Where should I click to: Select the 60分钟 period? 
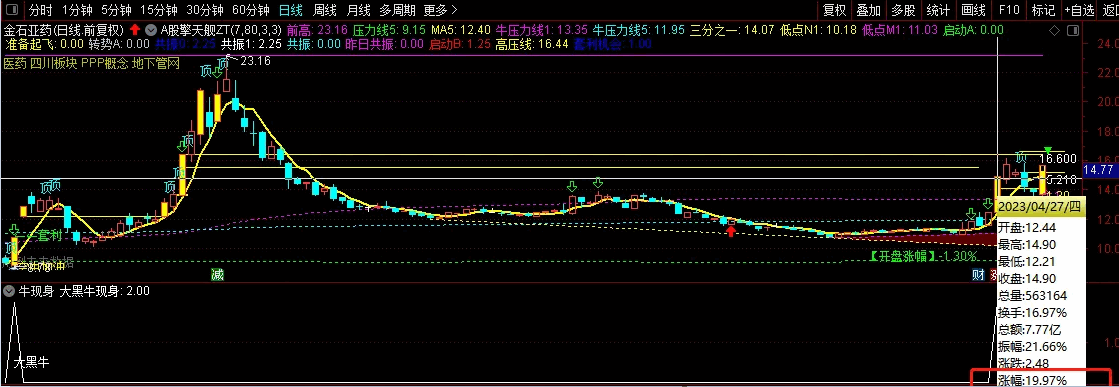pyautogui.click(x=250, y=10)
